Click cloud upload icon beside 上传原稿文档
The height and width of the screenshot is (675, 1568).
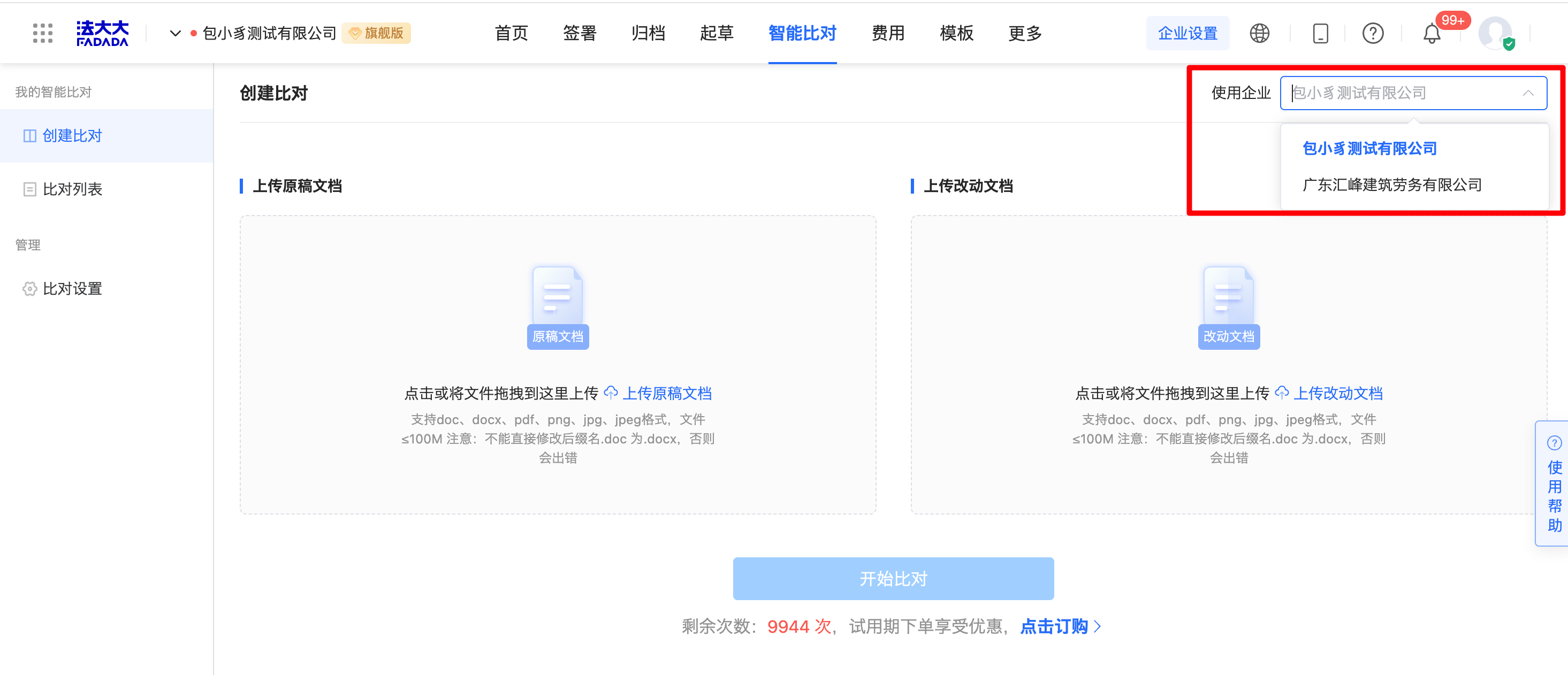point(611,393)
